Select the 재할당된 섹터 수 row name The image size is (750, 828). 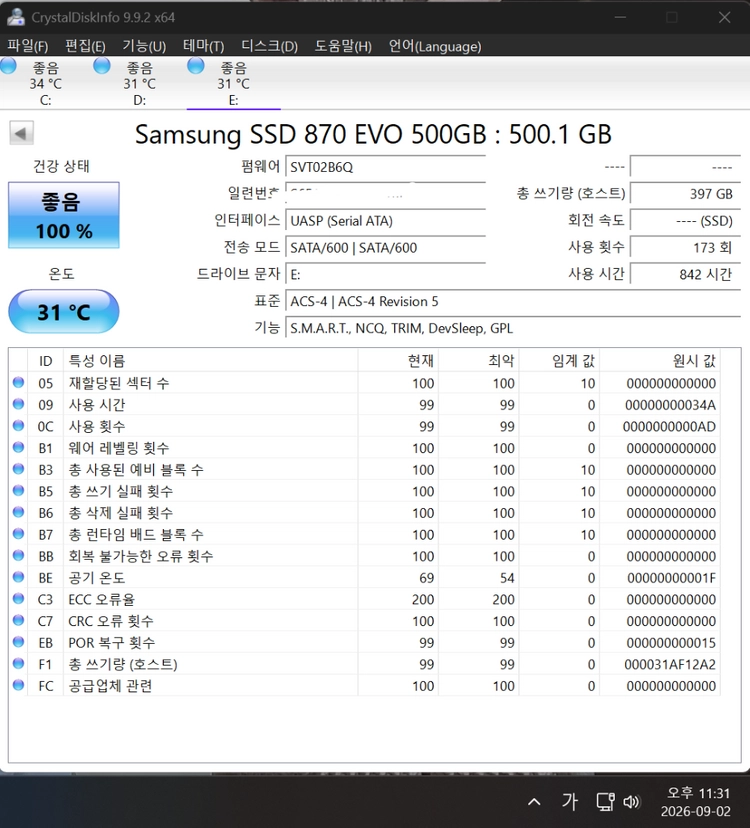click(119, 383)
